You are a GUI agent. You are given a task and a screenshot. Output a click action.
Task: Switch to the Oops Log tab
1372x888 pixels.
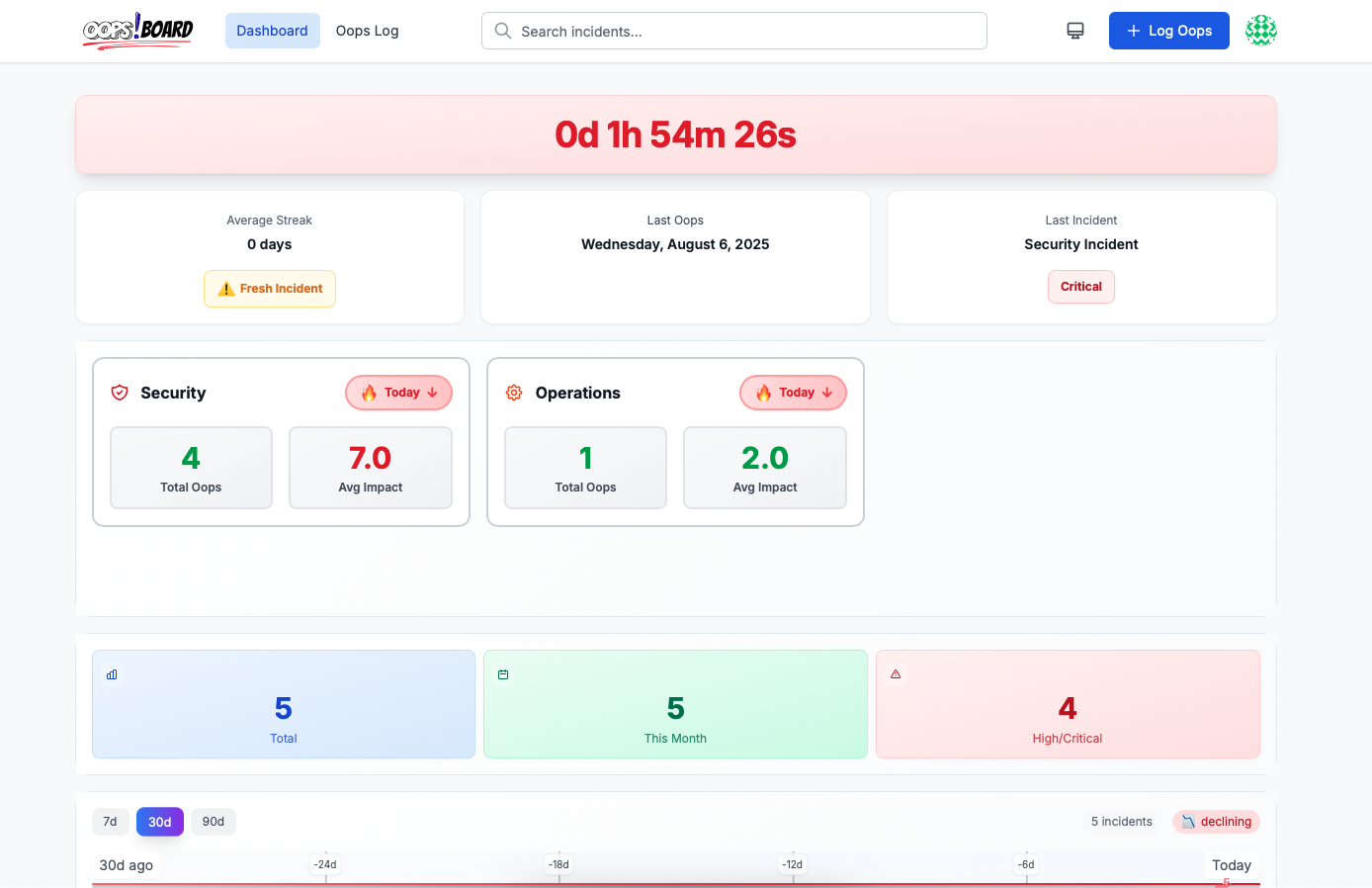click(x=367, y=31)
